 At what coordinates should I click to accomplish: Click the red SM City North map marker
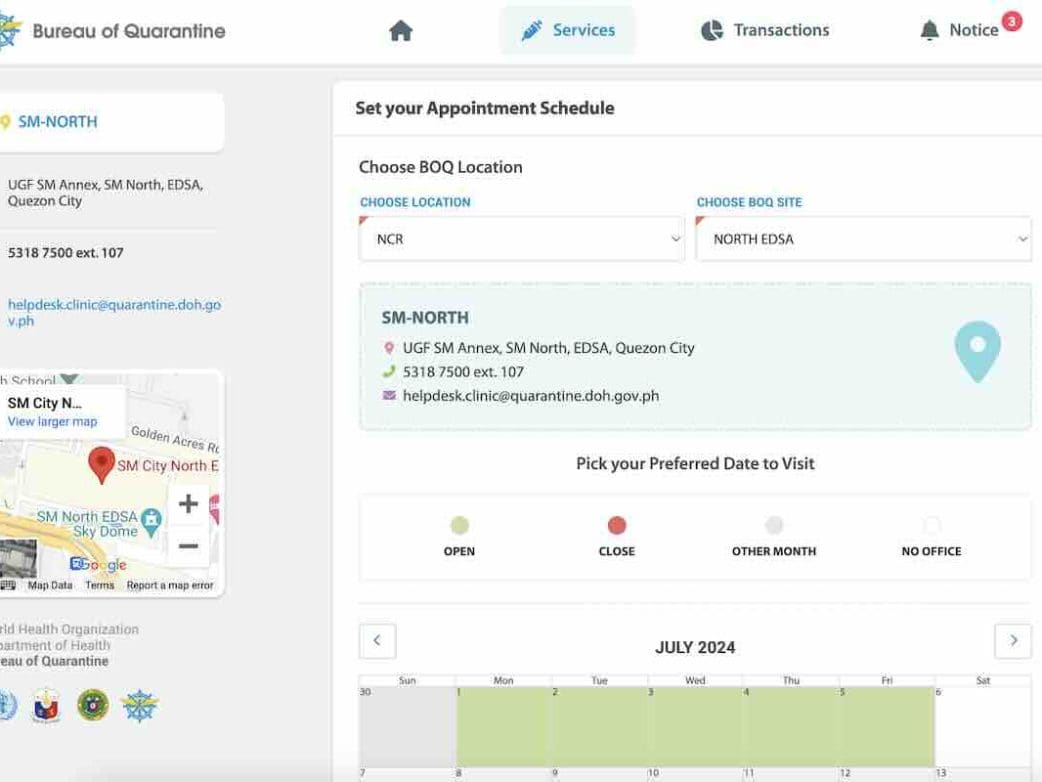101,464
